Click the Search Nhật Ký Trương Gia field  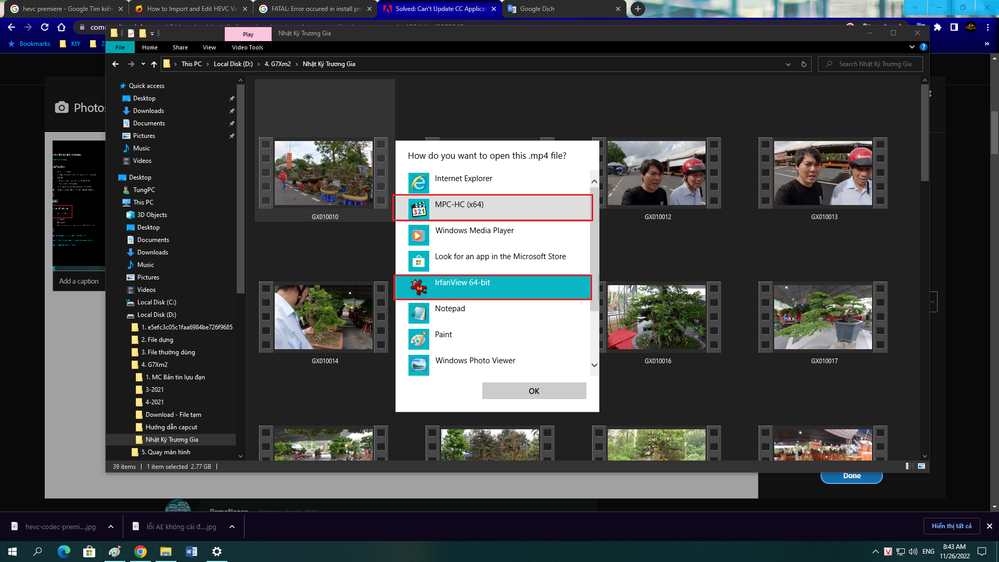coord(870,64)
